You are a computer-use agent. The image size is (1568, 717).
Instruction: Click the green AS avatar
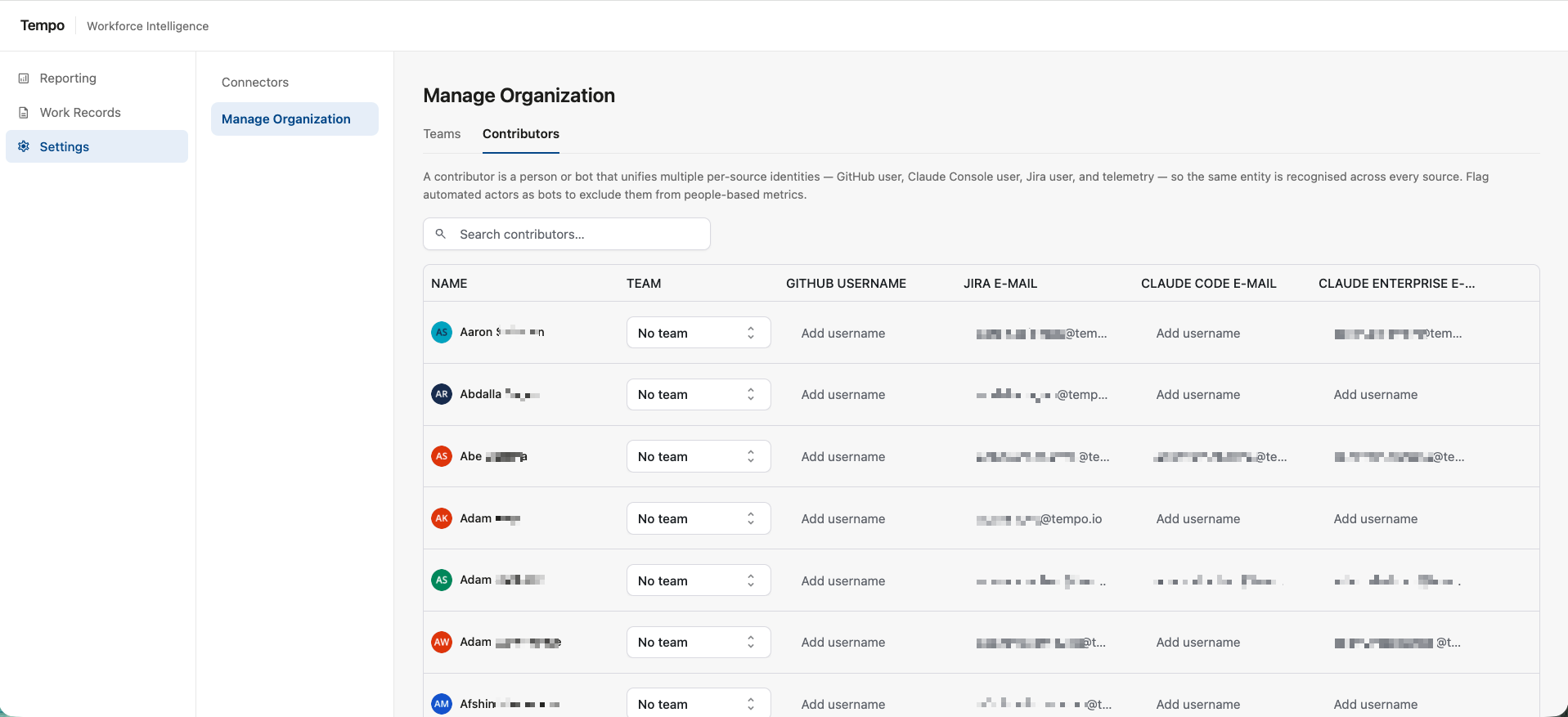[x=442, y=580]
